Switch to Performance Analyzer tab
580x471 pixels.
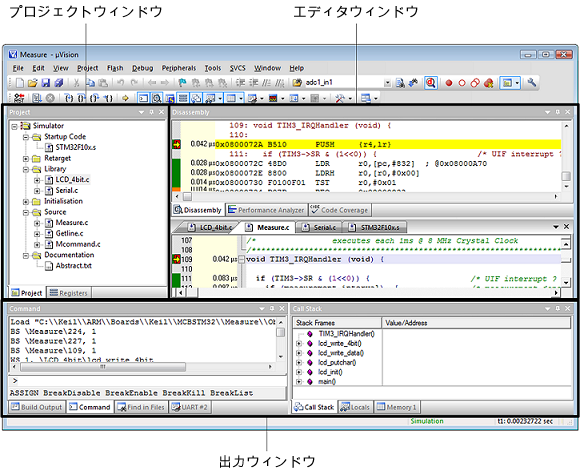click(266, 210)
